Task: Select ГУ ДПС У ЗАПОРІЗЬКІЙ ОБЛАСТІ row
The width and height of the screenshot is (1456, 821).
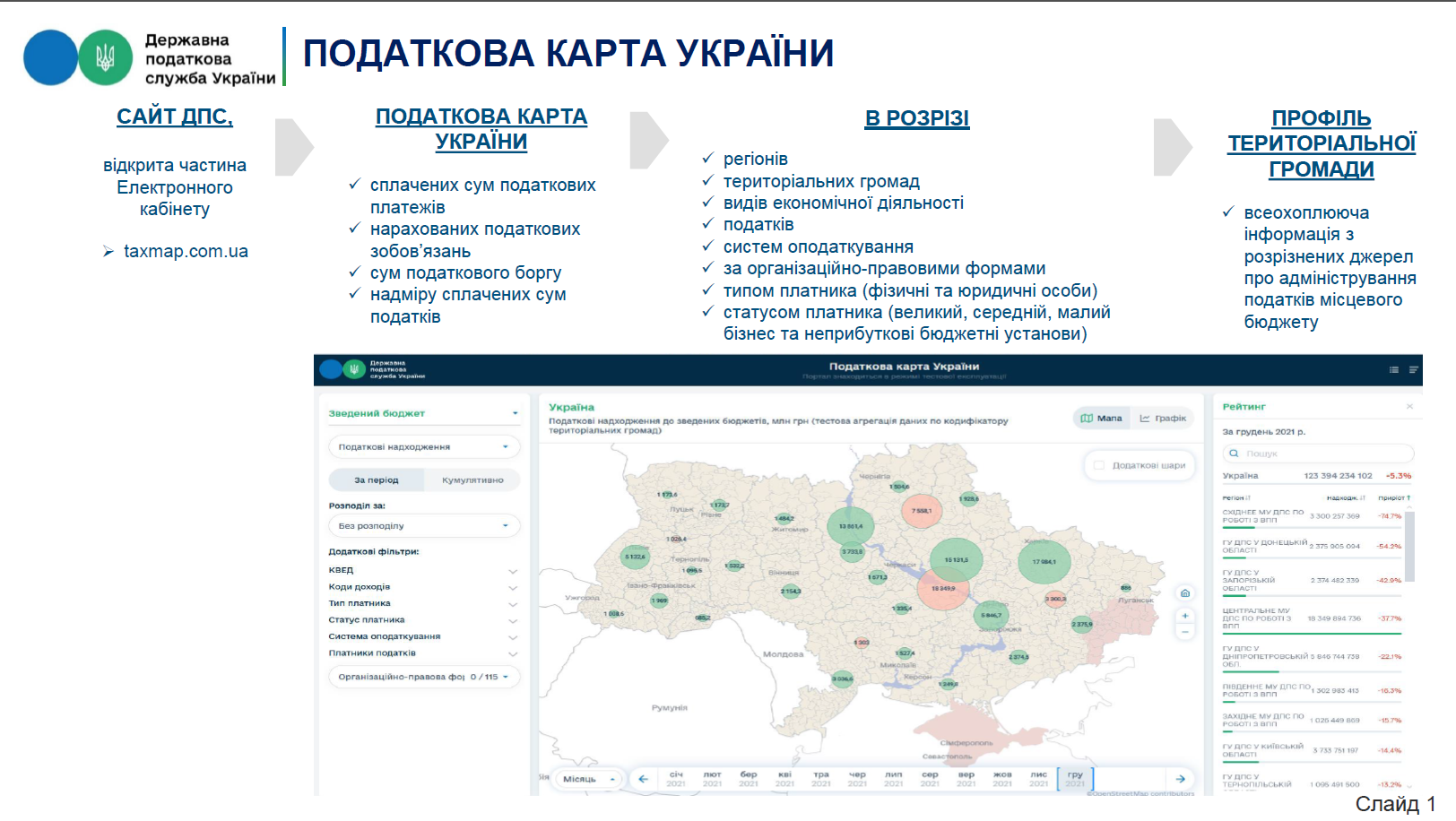Action: pyautogui.click(x=1312, y=581)
